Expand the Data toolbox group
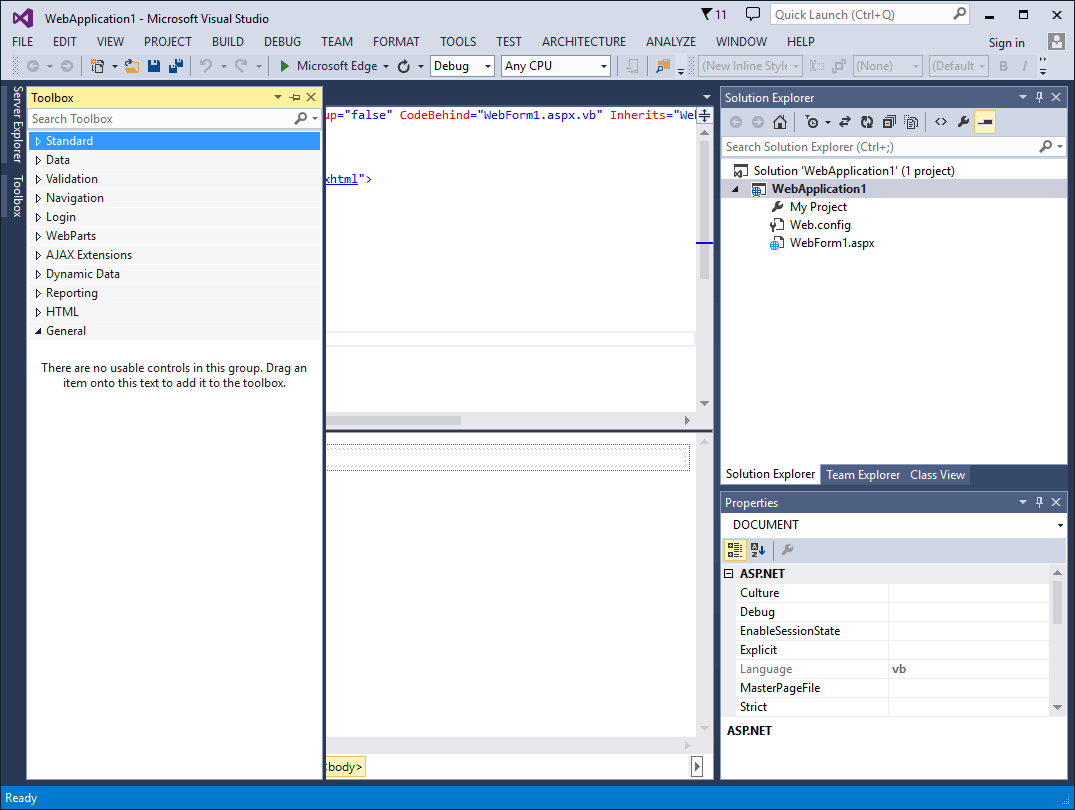Image resolution: width=1075 pixels, height=810 pixels. [x=38, y=160]
